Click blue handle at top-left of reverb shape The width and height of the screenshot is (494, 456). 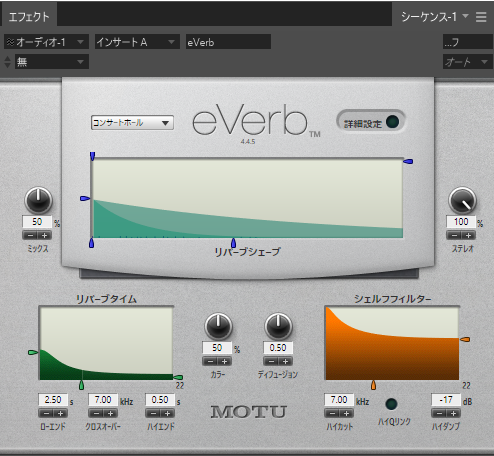93,156
